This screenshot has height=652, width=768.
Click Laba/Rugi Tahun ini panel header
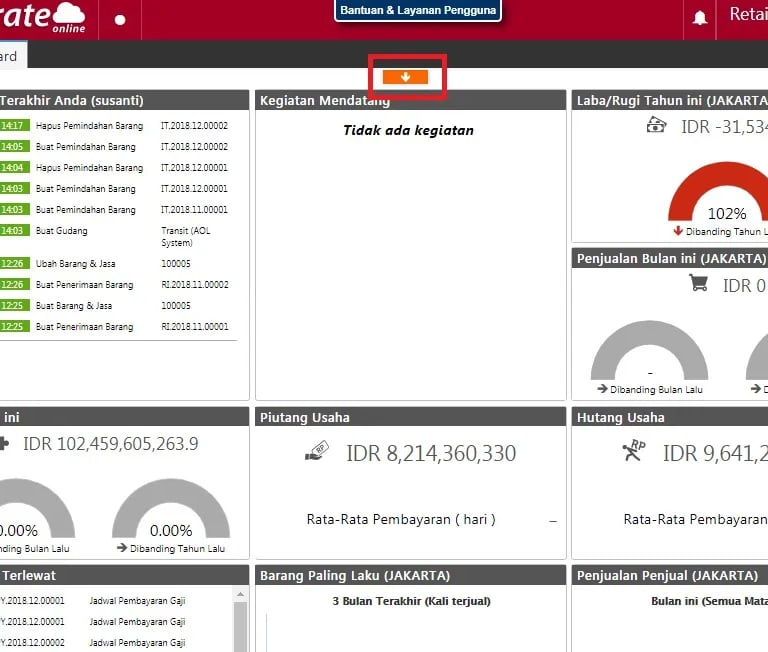pos(670,100)
